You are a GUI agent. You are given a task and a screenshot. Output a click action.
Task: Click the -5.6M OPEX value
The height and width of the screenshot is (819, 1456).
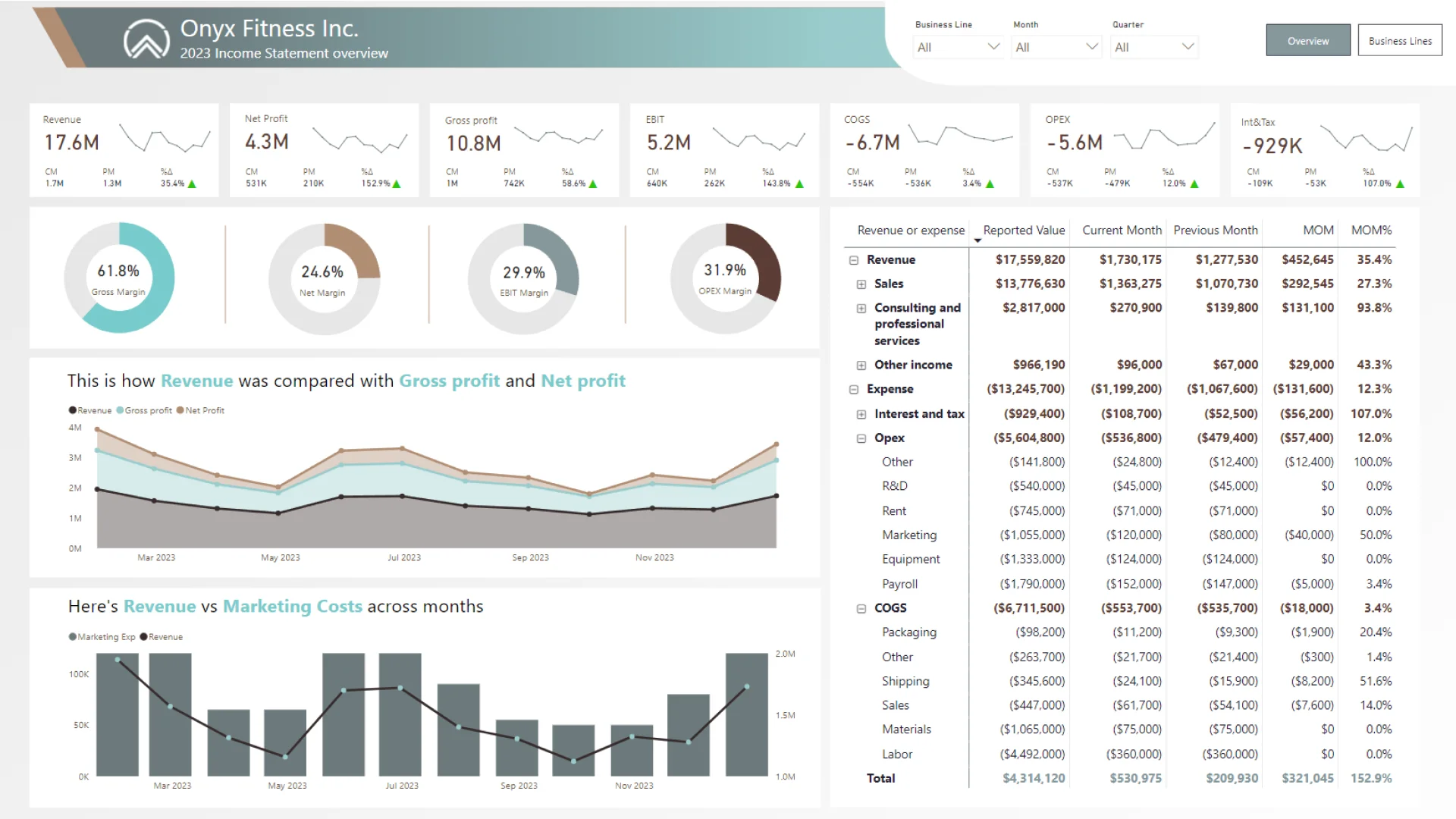click(x=1075, y=143)
